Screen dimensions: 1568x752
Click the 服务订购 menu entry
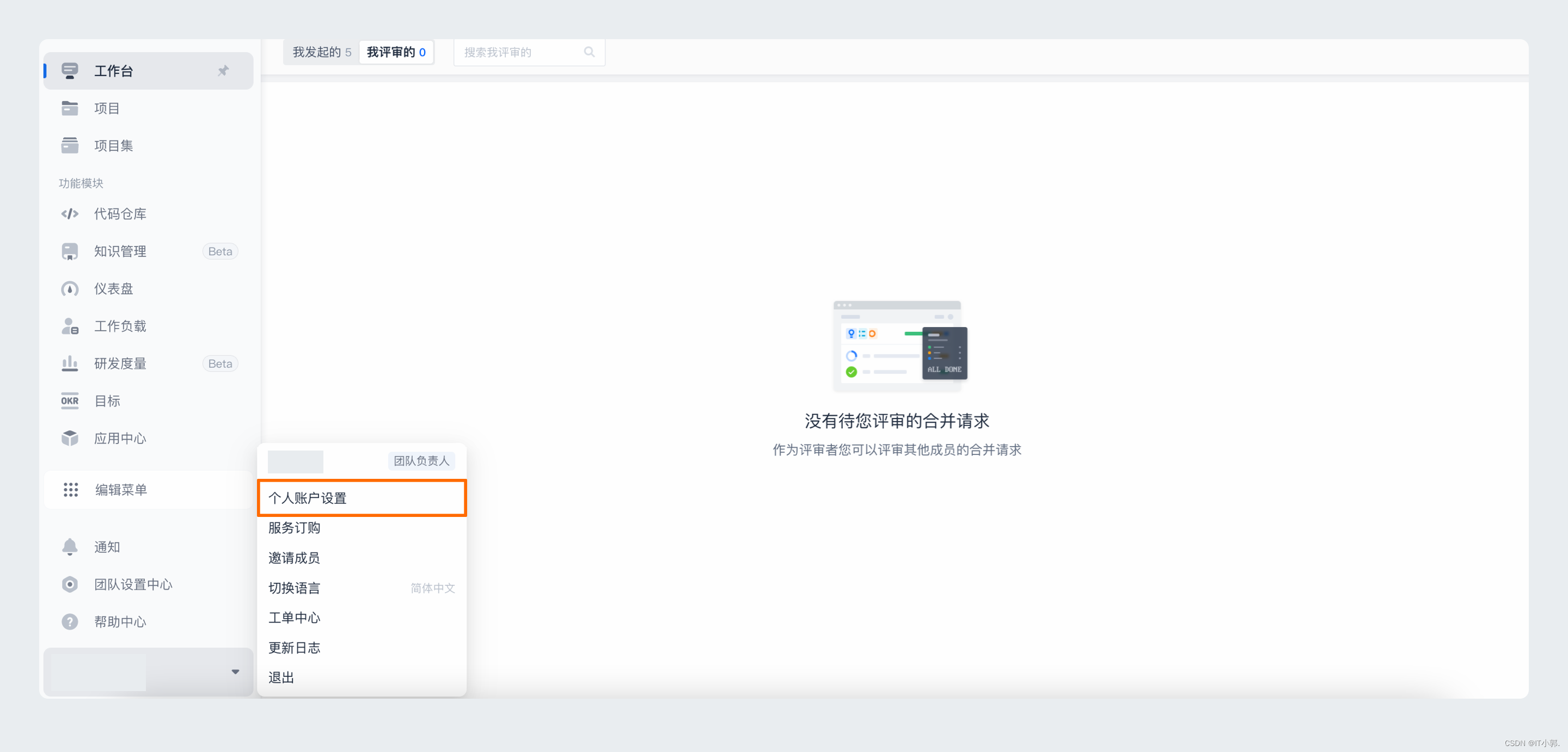295,527
